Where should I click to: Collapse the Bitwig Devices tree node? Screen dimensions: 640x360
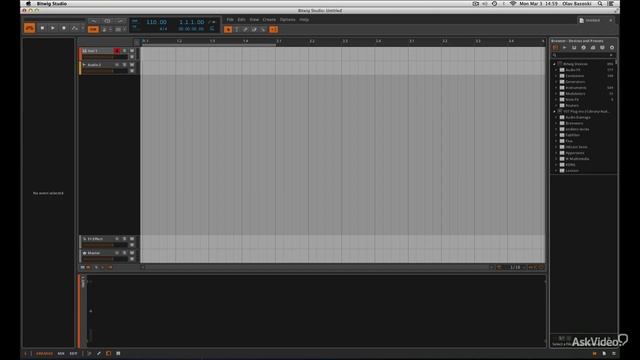(554, 64)
